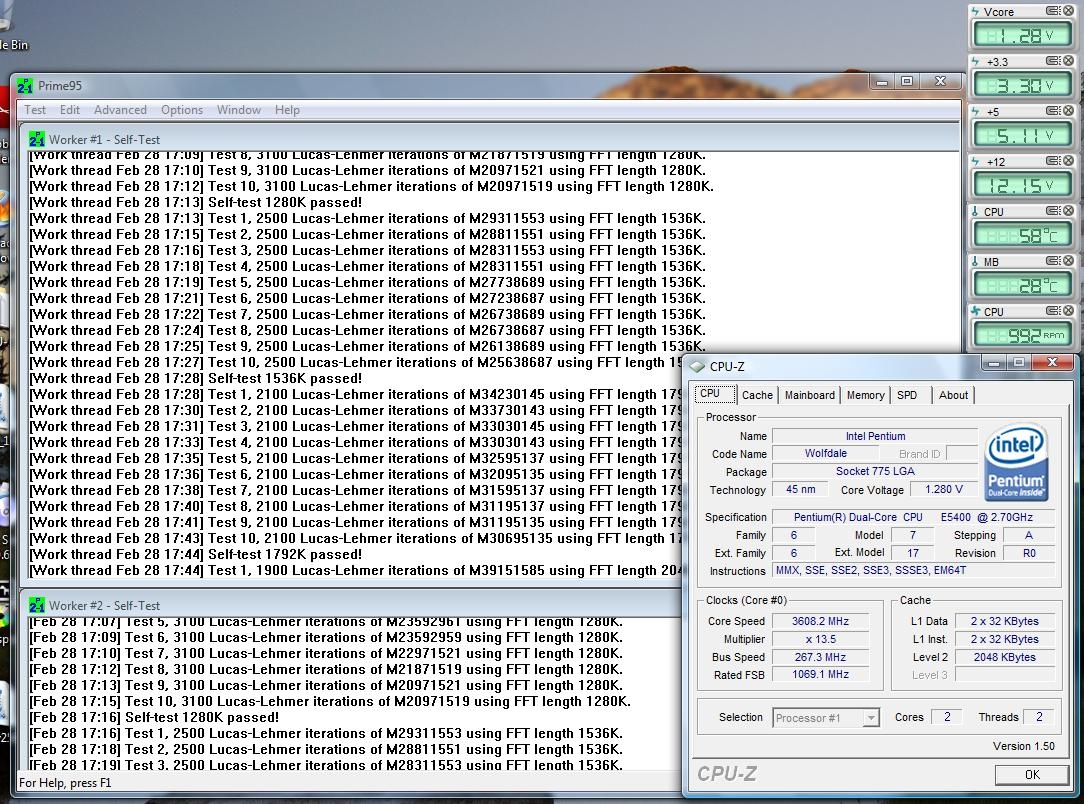The image size is (1084, 804).
Task: Click the clip icon on the +5 gadget
Action: 1053,111
